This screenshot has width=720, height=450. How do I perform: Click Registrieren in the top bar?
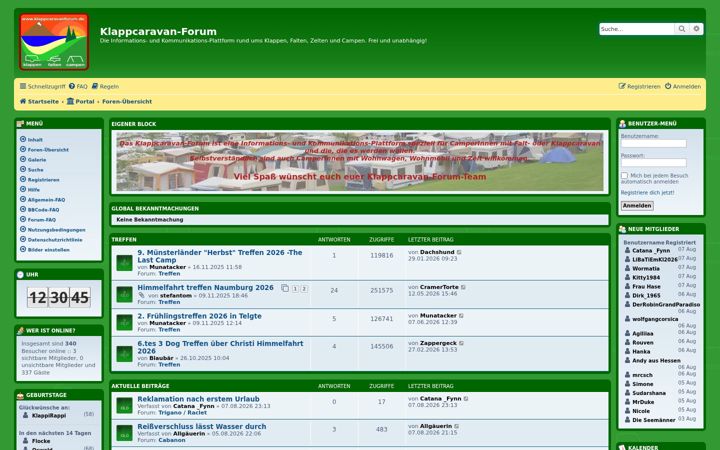640,86
